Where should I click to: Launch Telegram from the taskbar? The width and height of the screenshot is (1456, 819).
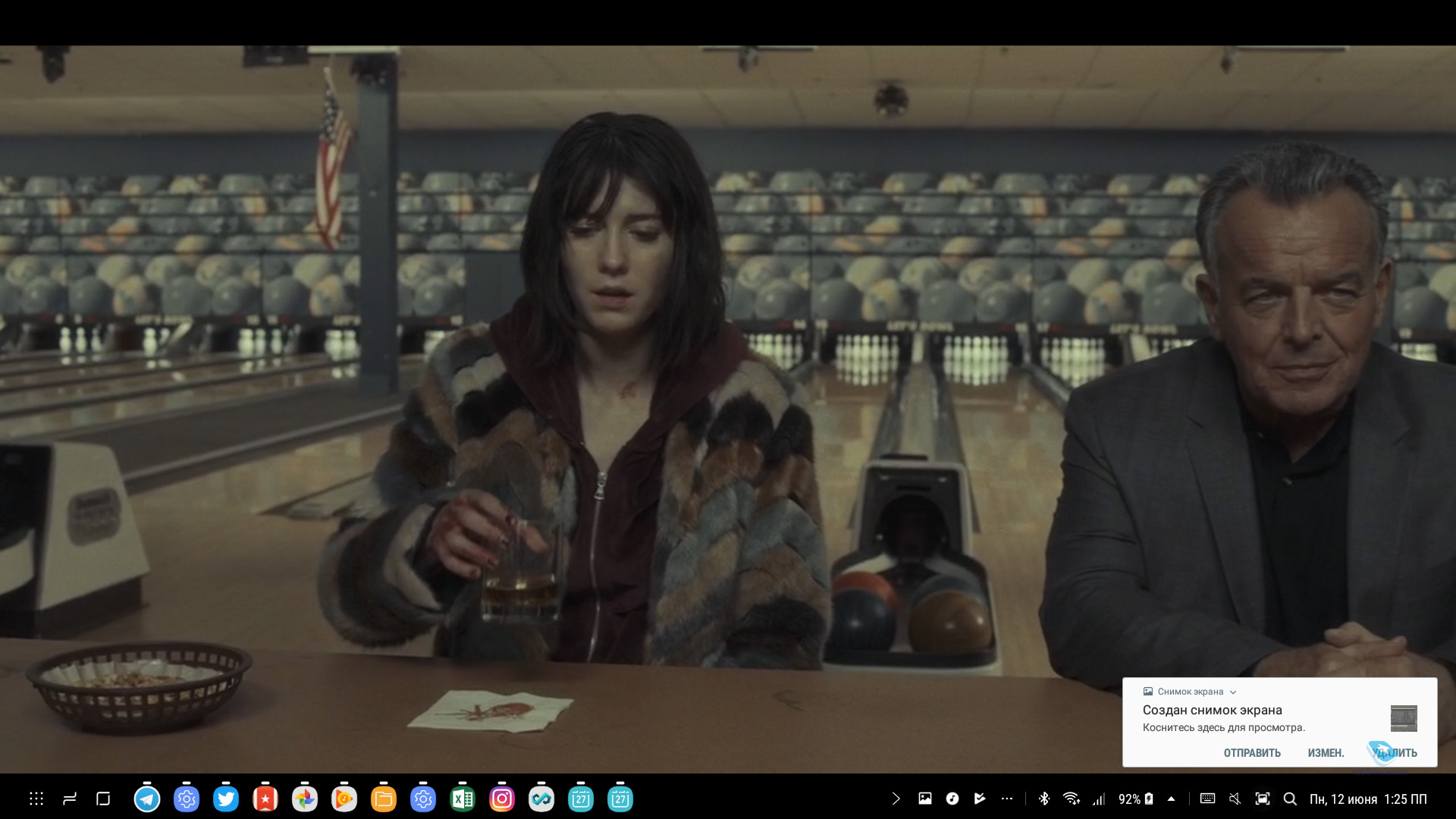point(147,799)
